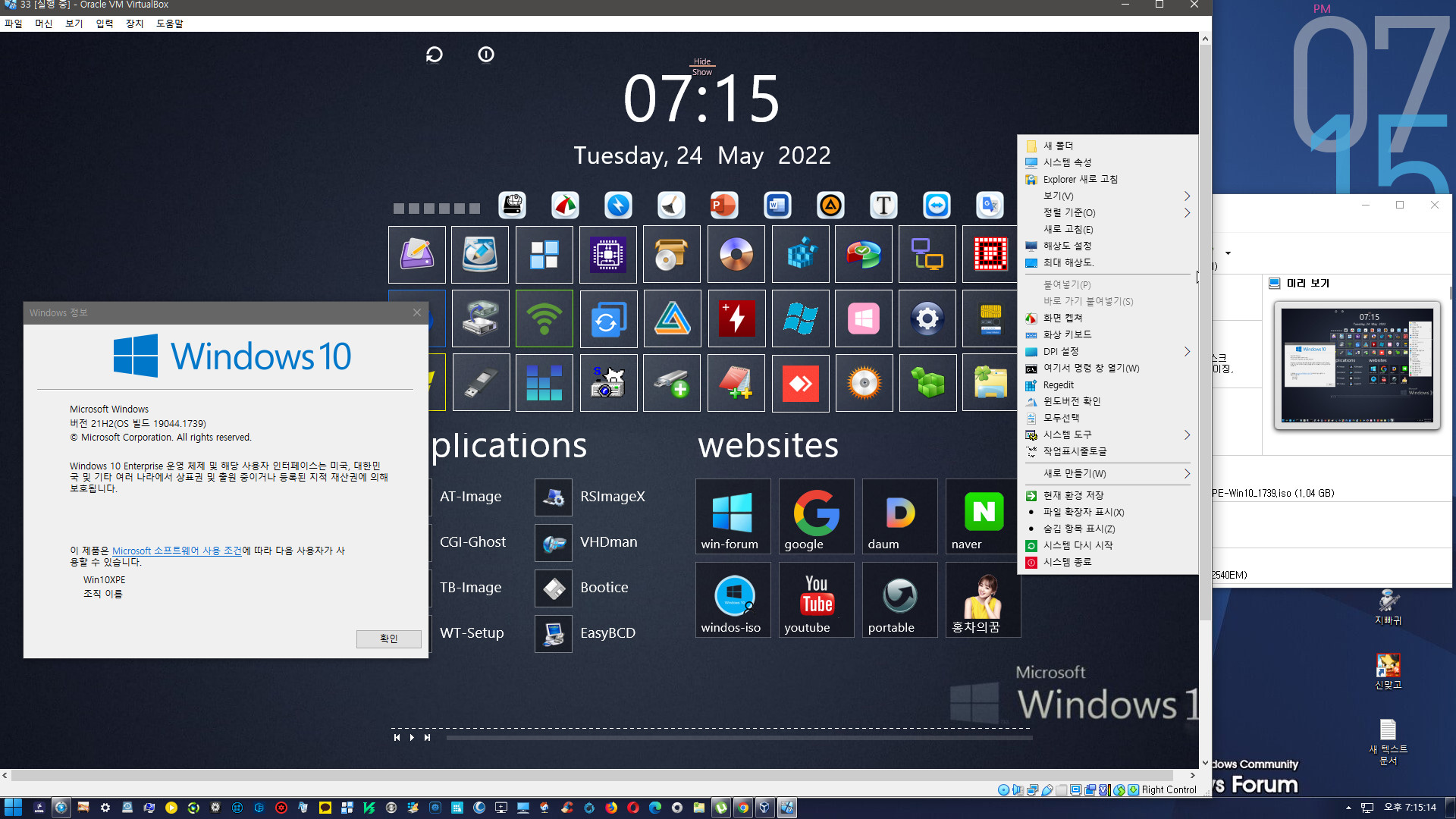Viewport: 1456px width, 819px height.
Task: Open the Windows Start button in guest taskbar
Action: 13,808
